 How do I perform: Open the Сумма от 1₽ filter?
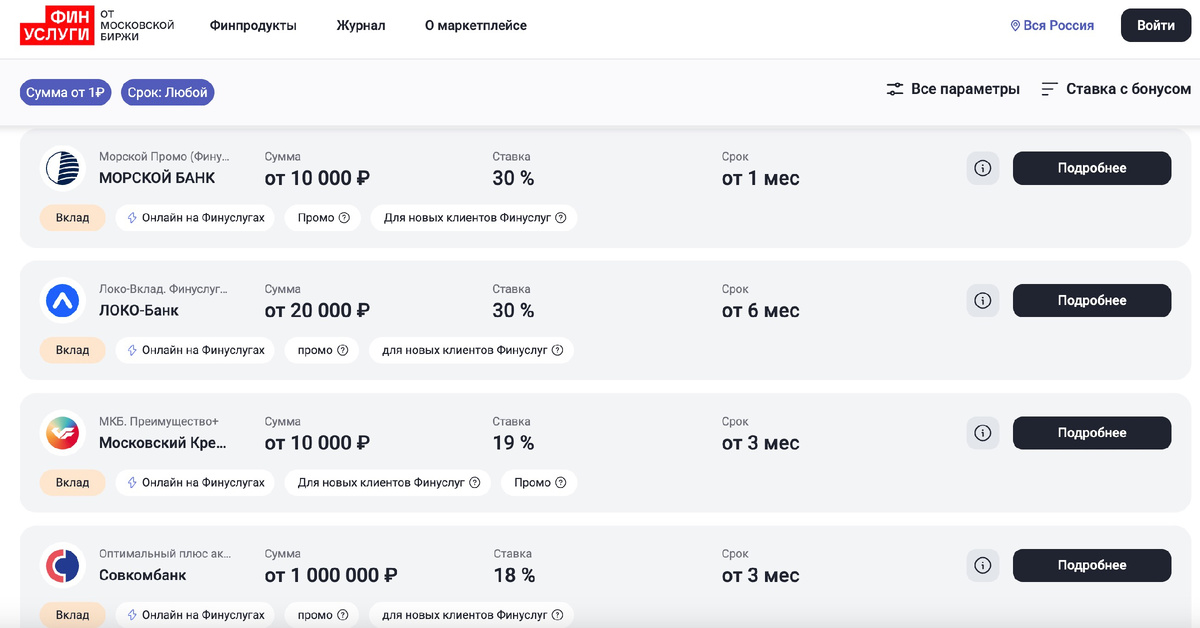tap(66, 93)
